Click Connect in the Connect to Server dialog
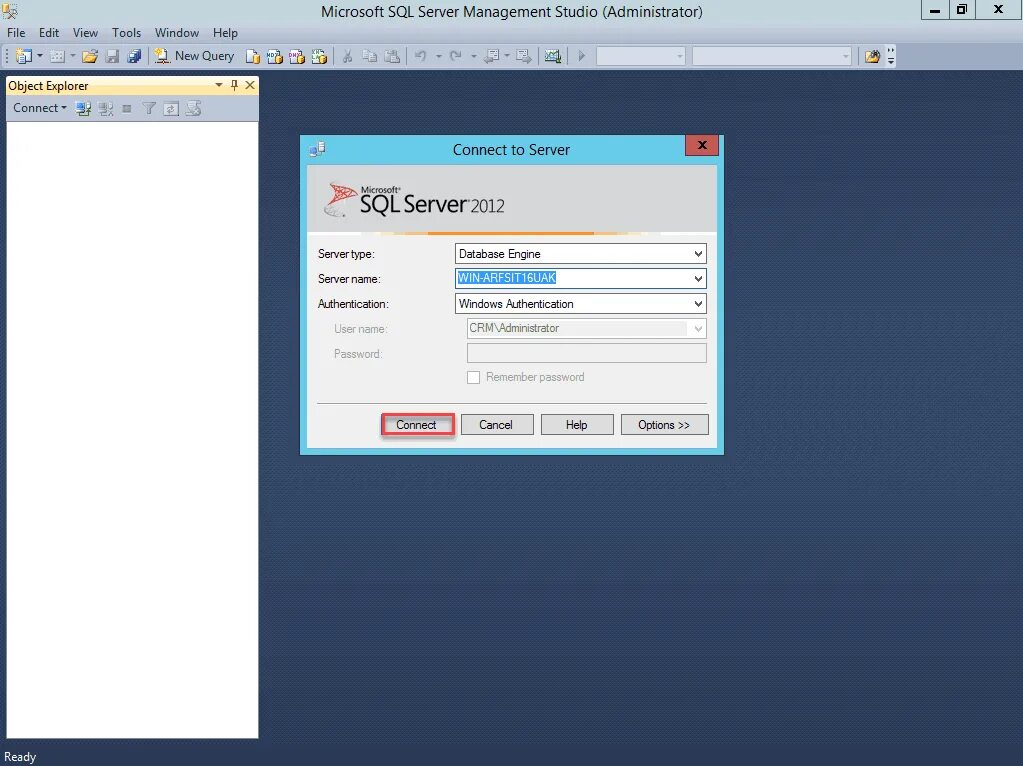This screenshot has width=1023, height=766. (418, 425)
